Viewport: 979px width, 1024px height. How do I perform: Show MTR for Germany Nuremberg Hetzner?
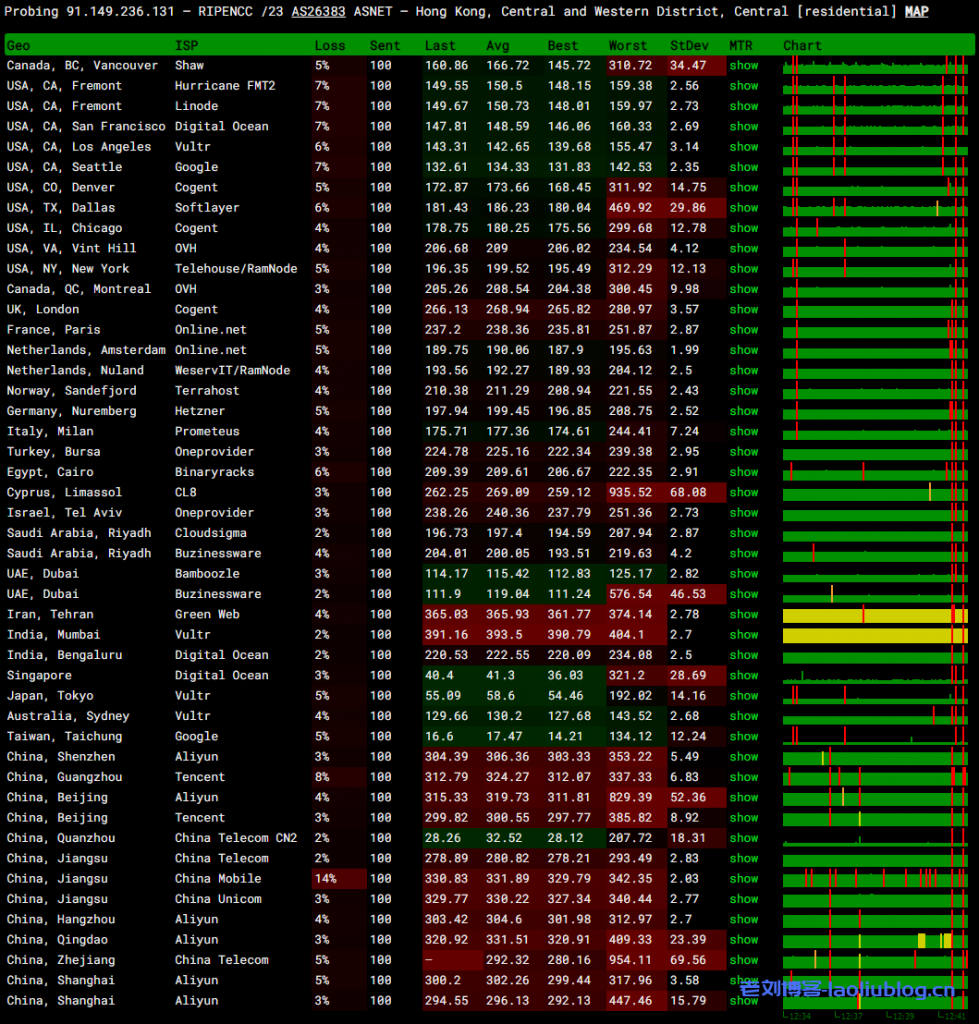pos(743,411)
